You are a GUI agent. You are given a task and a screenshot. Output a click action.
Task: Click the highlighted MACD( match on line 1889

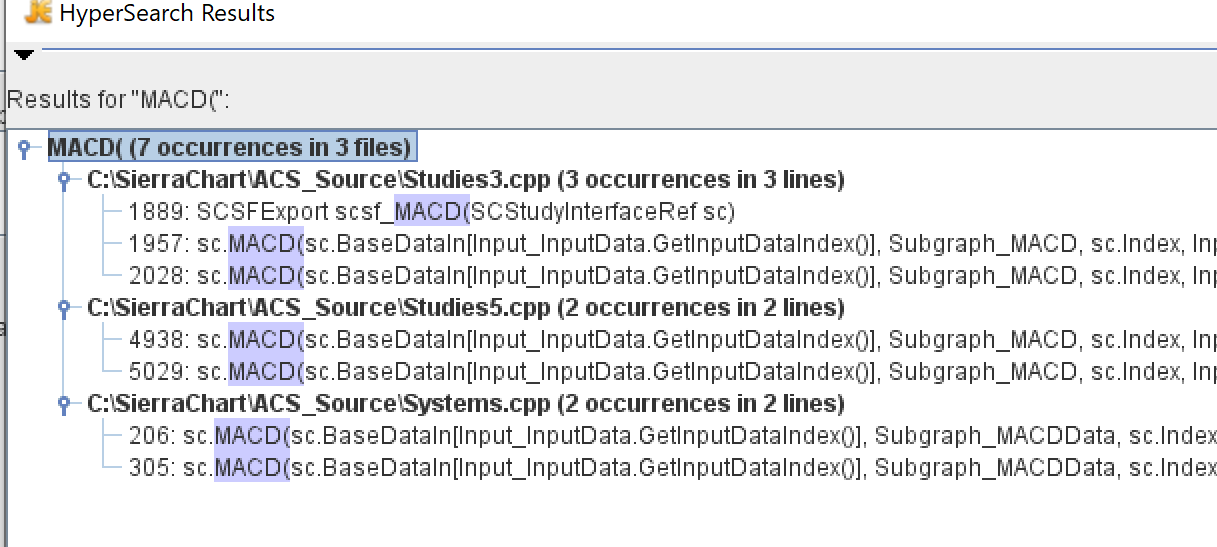(x=431, y=212)
